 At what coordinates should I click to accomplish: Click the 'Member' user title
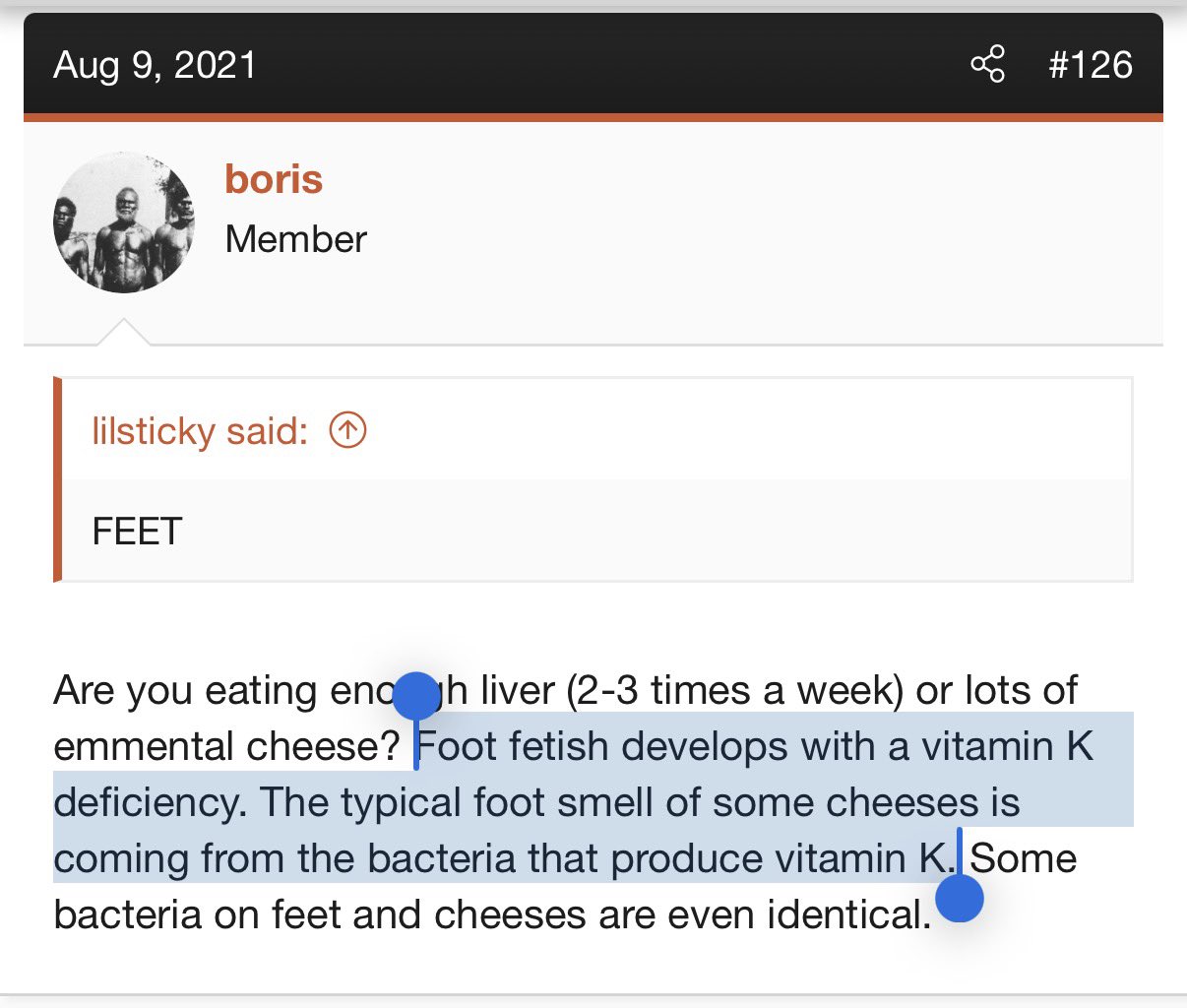(295, 239)
